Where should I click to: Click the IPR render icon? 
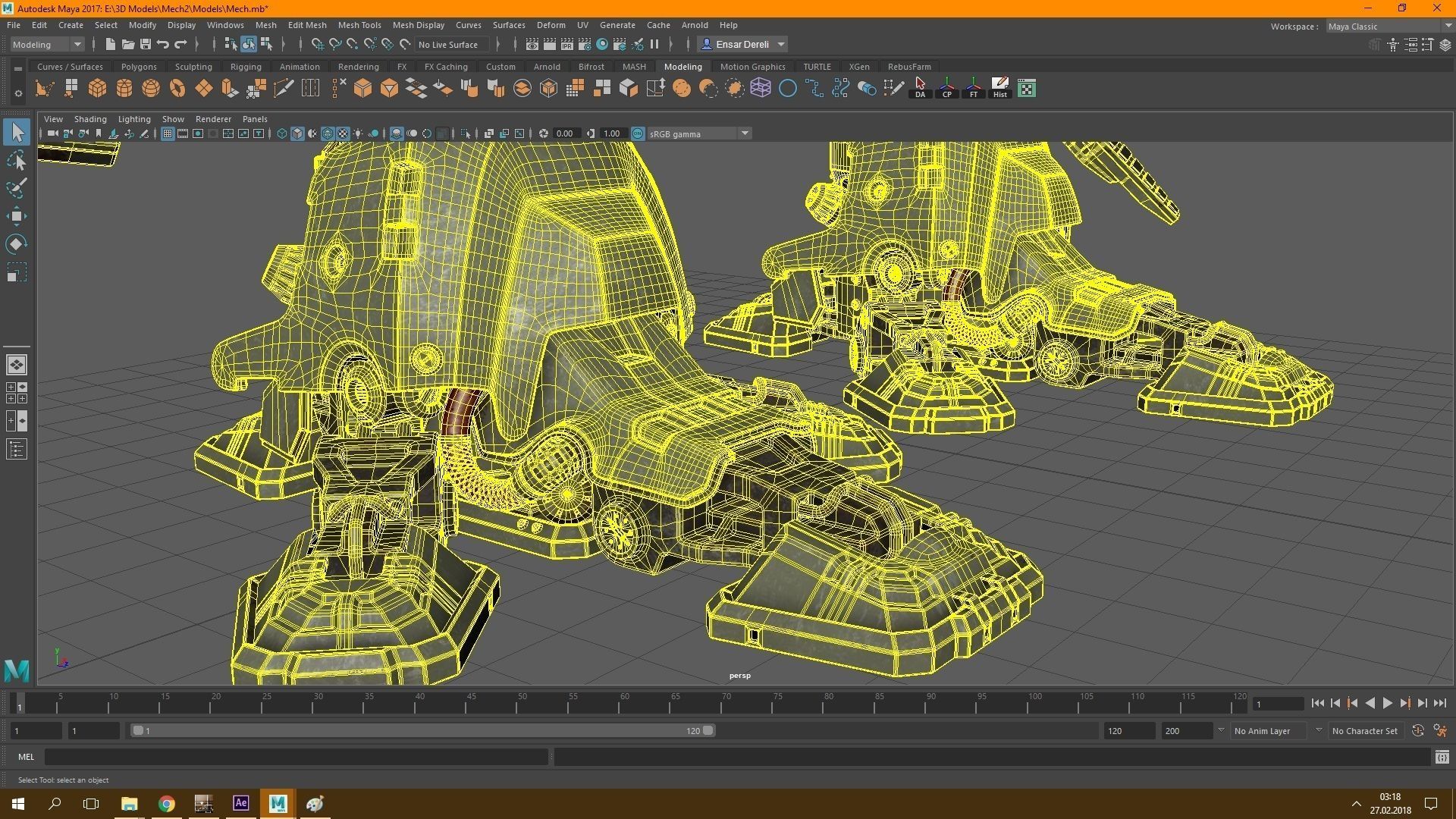pyautogui.click(x=567, y=44)
